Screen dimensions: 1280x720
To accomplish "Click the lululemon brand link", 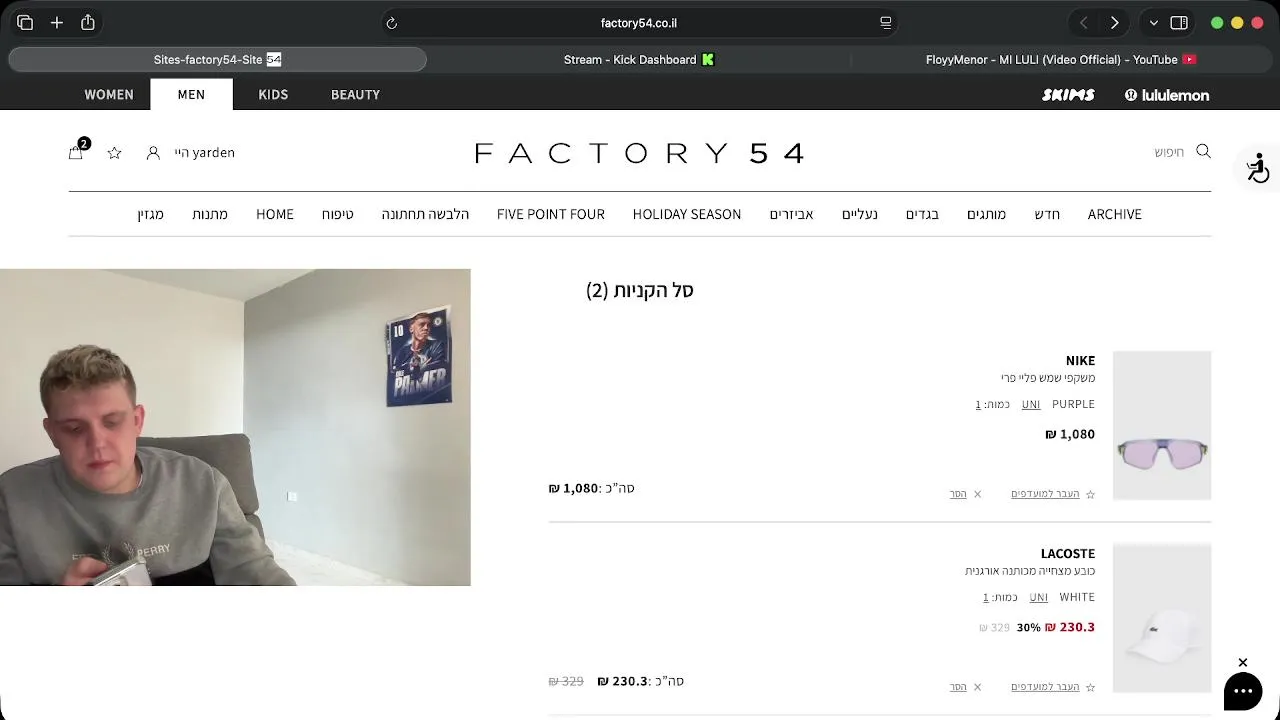I will click(1167, 95).
